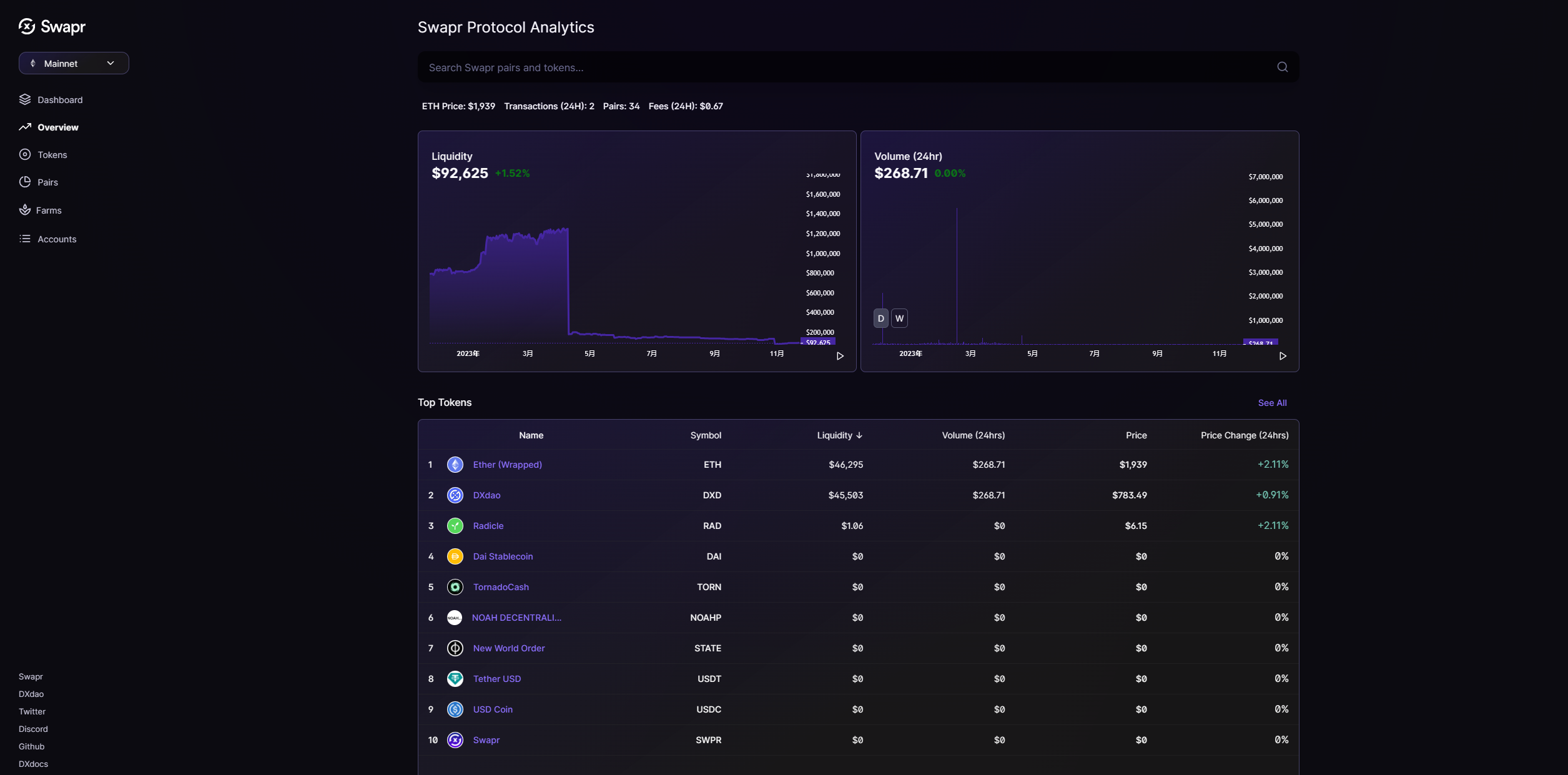Screen dimensions: 1568x775
Task: Open the New World Order token link
Action: pyautogui.click(x=508, y=648)
